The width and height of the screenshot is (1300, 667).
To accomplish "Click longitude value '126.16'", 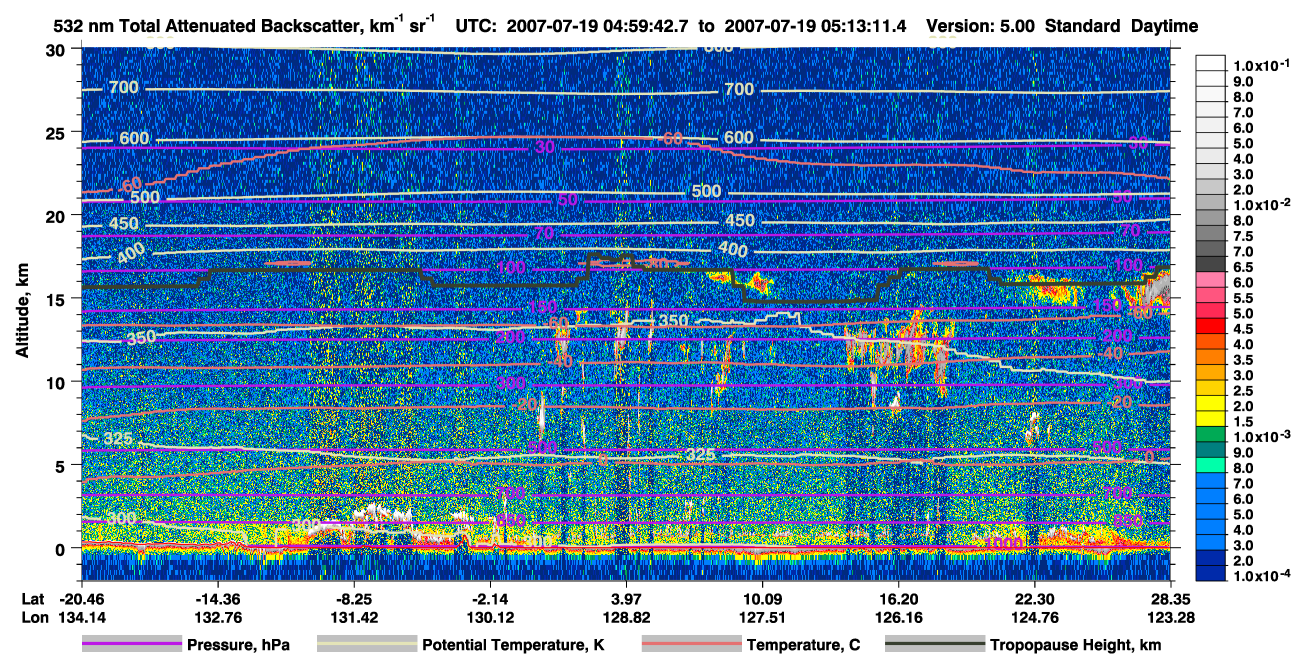I will click(x=898, y=616).
